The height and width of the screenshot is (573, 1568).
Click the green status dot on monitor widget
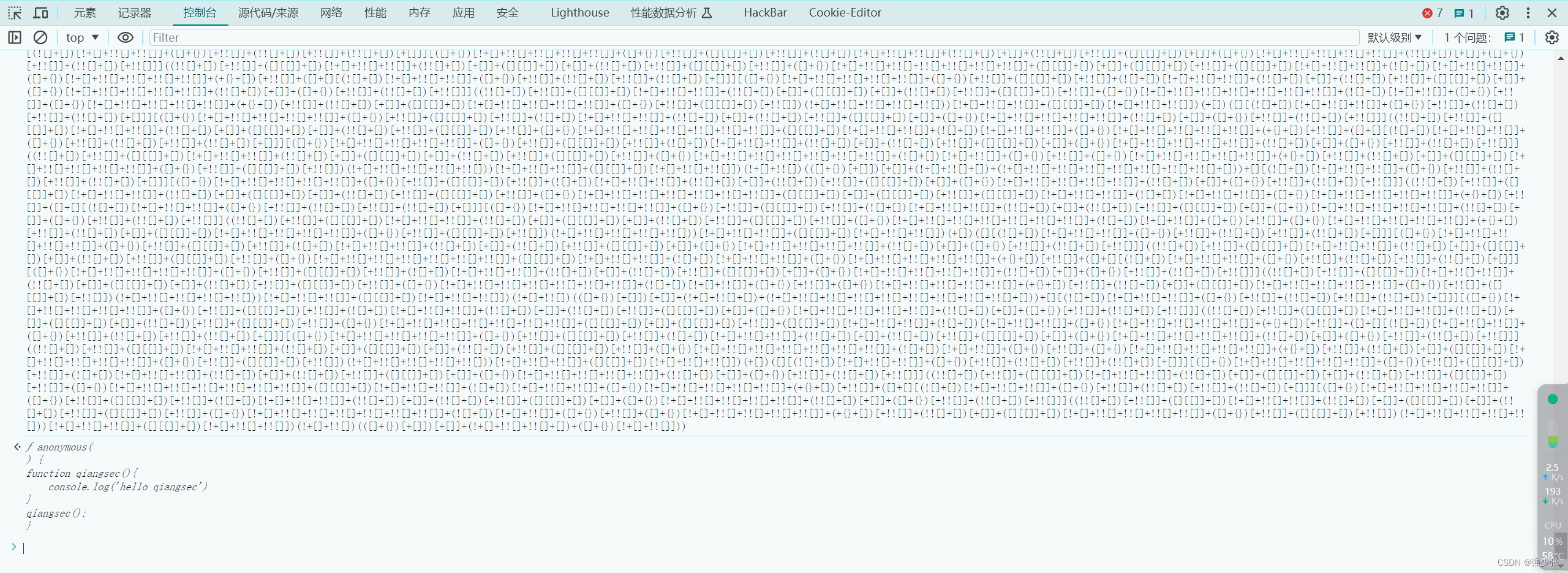coord(1553,399)
